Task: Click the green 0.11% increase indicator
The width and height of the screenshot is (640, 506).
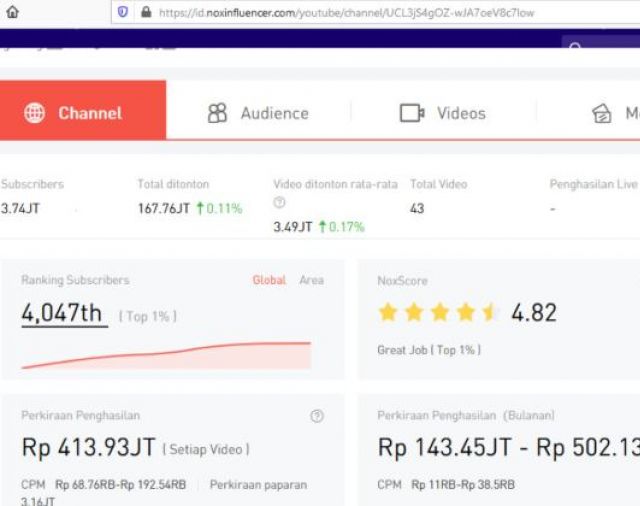Action: (219, 209)
